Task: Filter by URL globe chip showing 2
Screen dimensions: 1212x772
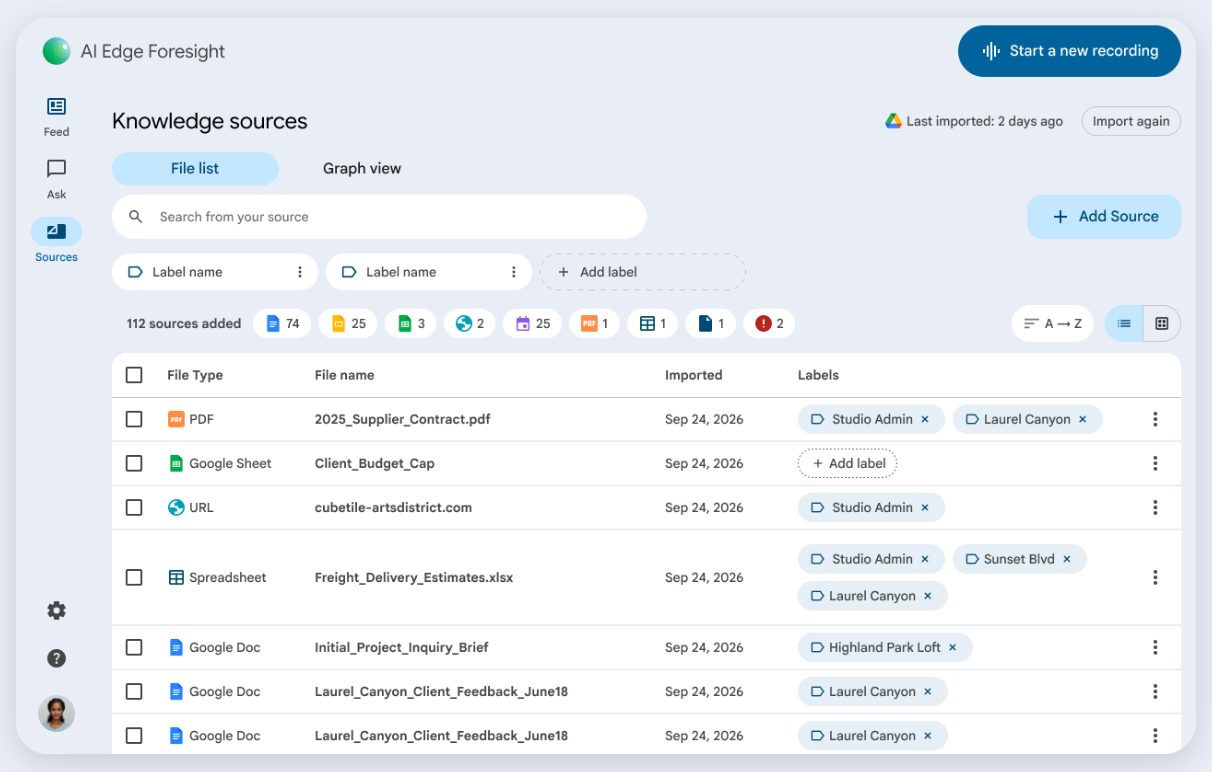Action: coord(469,323)
